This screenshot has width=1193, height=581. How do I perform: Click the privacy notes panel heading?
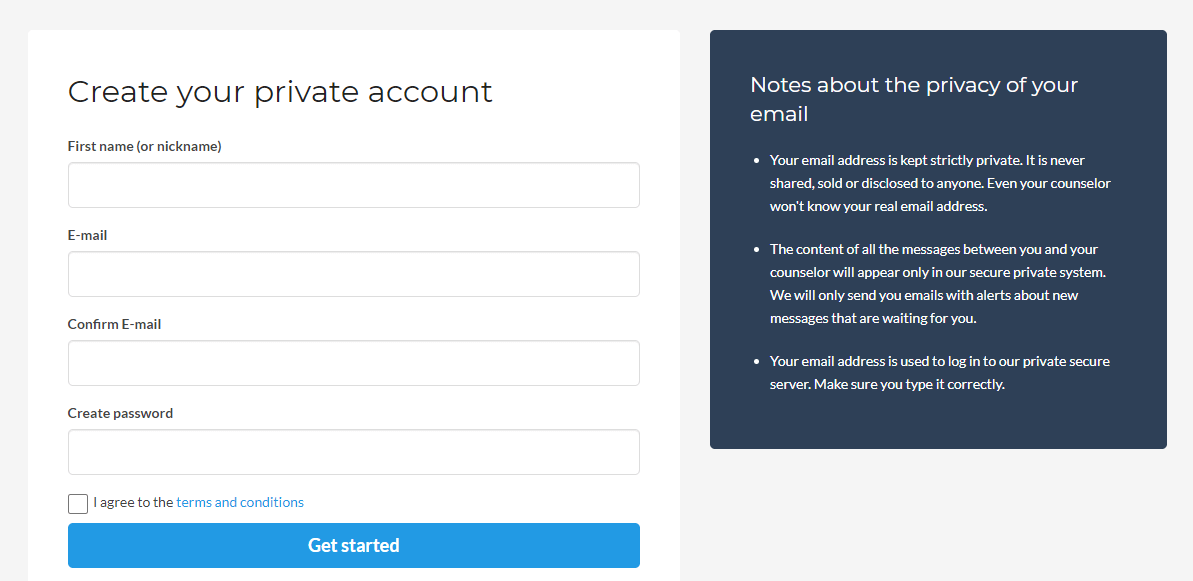[913, 99]
